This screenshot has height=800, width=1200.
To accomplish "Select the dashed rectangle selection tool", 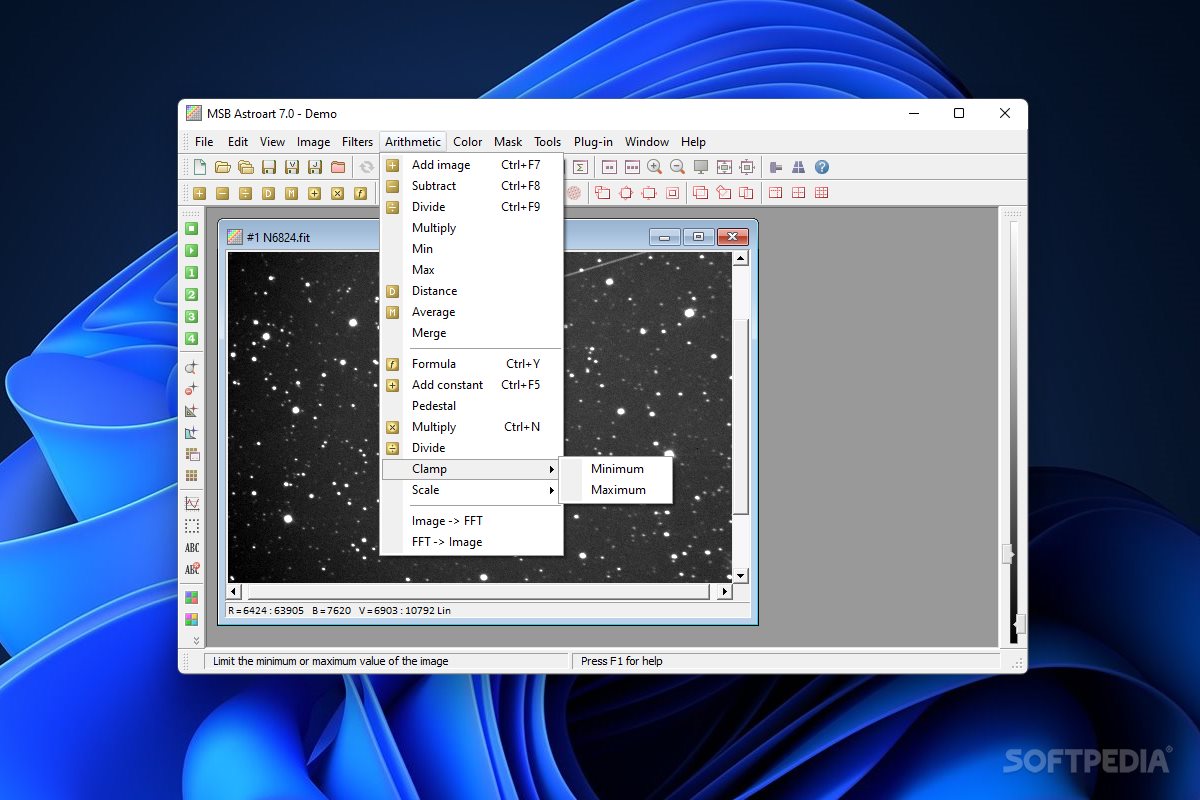I will coord(191,526).
